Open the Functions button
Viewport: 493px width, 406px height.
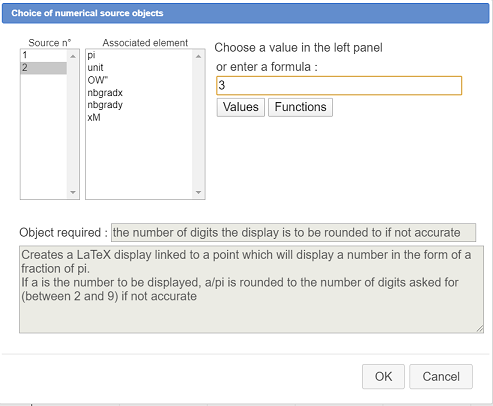click(x=300, y=107)
